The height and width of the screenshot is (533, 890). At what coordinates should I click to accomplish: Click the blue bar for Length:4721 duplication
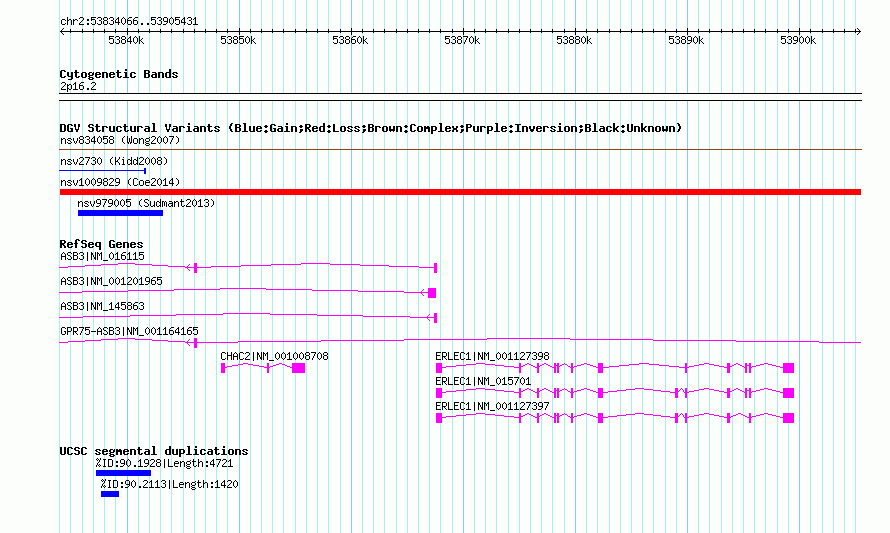click(123, 473)
